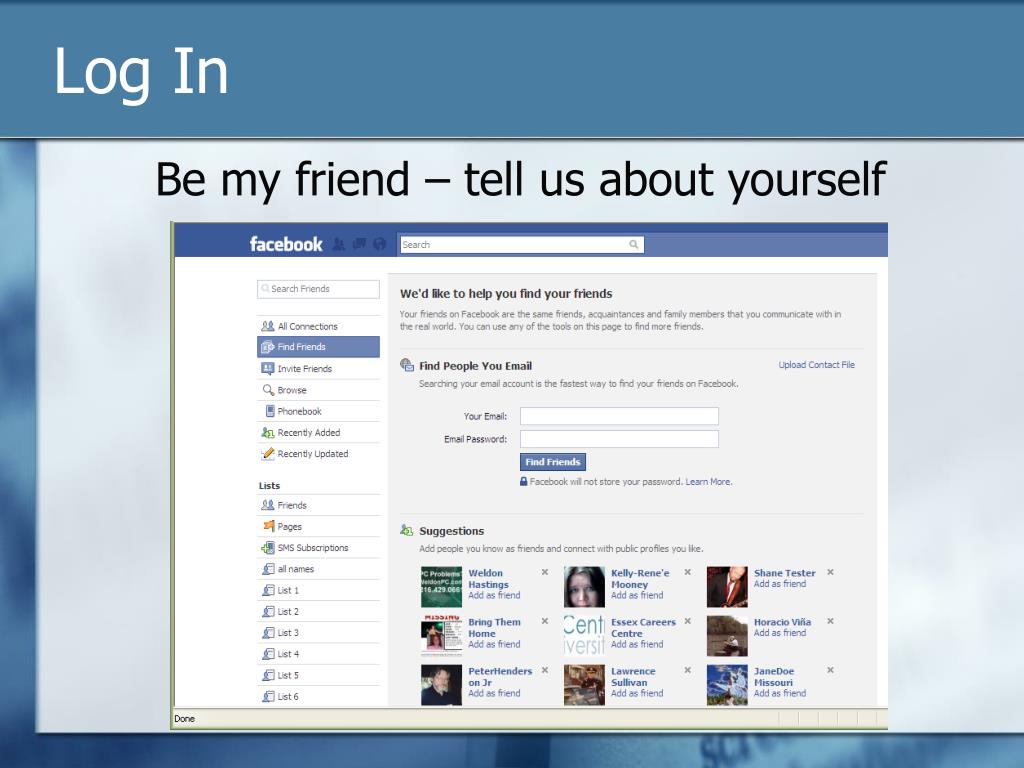Dismiss Kelly-Rene'e Mooney suggestion
Viewport: 1024px width, 768px height.
(x=688, y=572)
